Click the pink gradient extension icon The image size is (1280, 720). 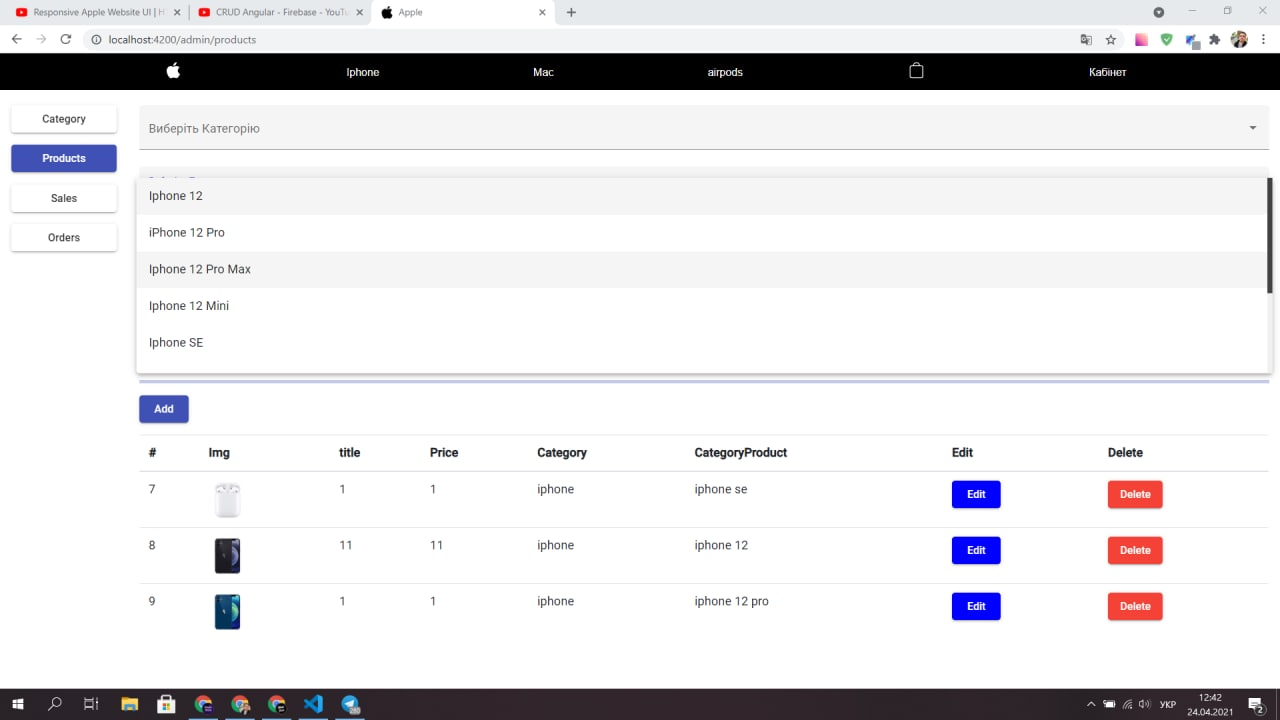pyautogui.click(x=1141, y=40)
